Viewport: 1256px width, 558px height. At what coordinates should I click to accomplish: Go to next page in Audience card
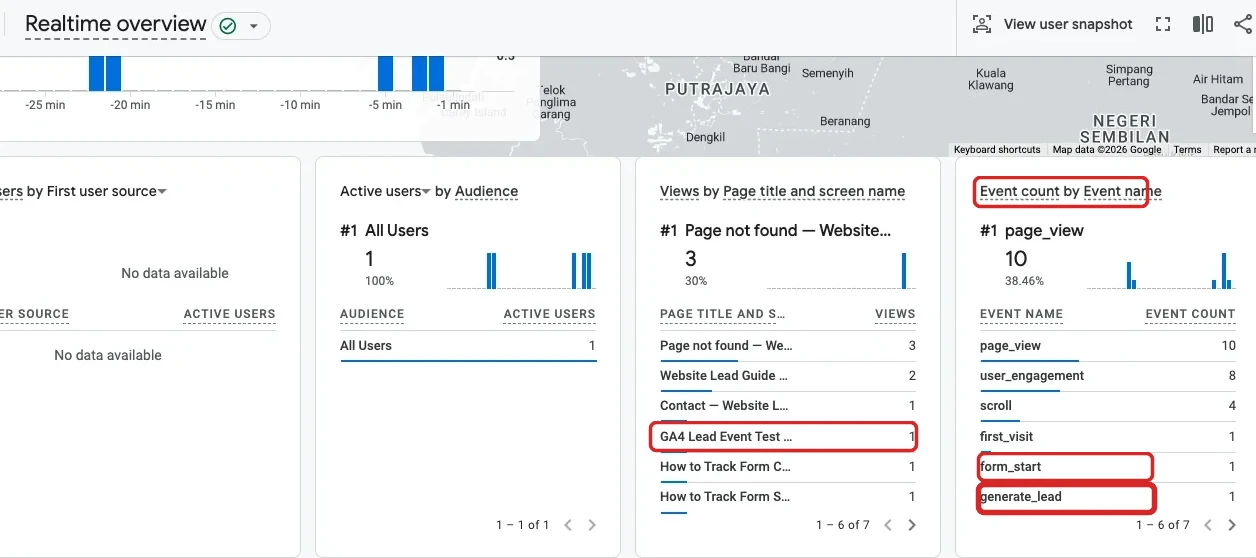[592, 525]
